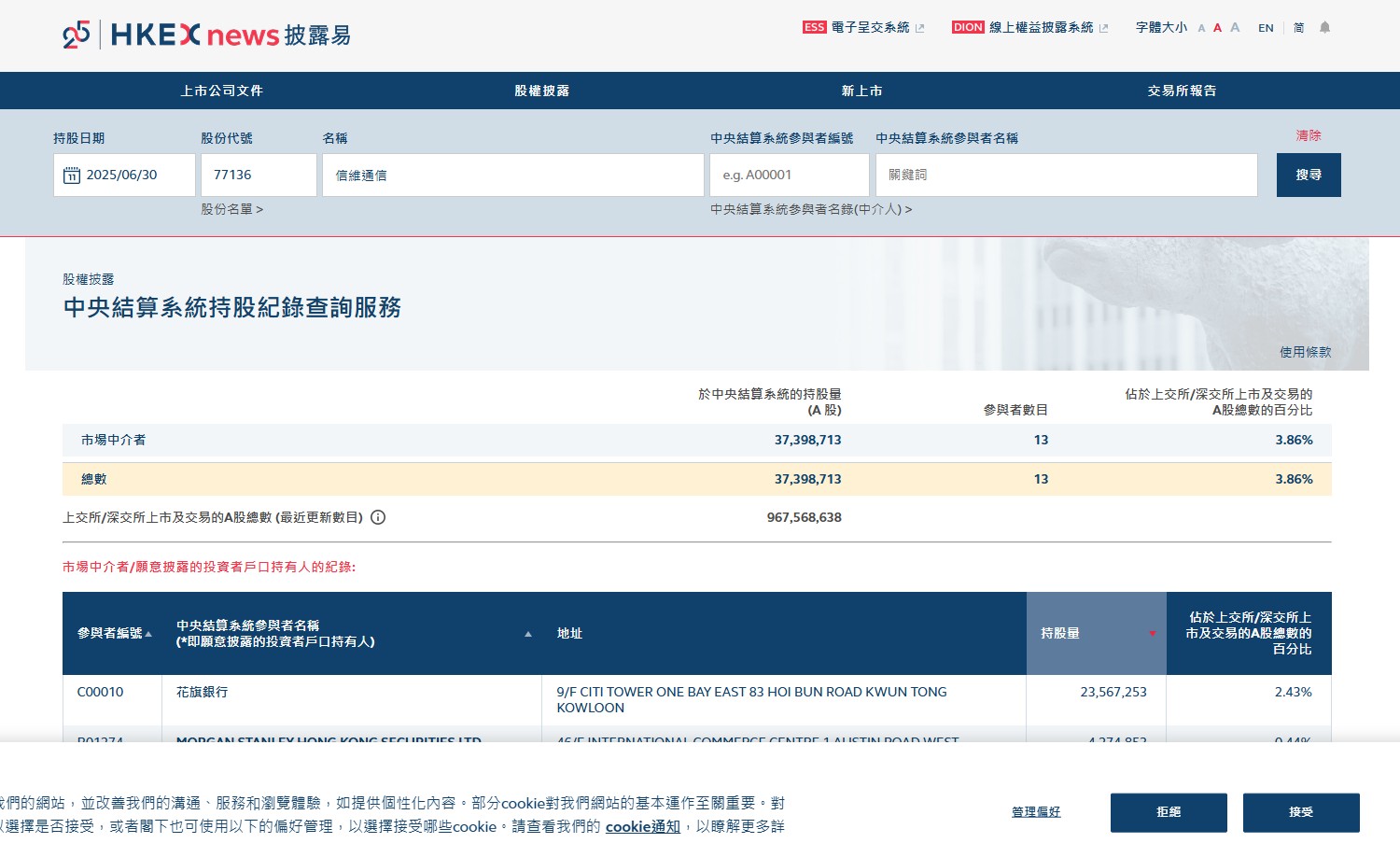
Task: Click the info icon beside A股總數
Action: point(378,517)
